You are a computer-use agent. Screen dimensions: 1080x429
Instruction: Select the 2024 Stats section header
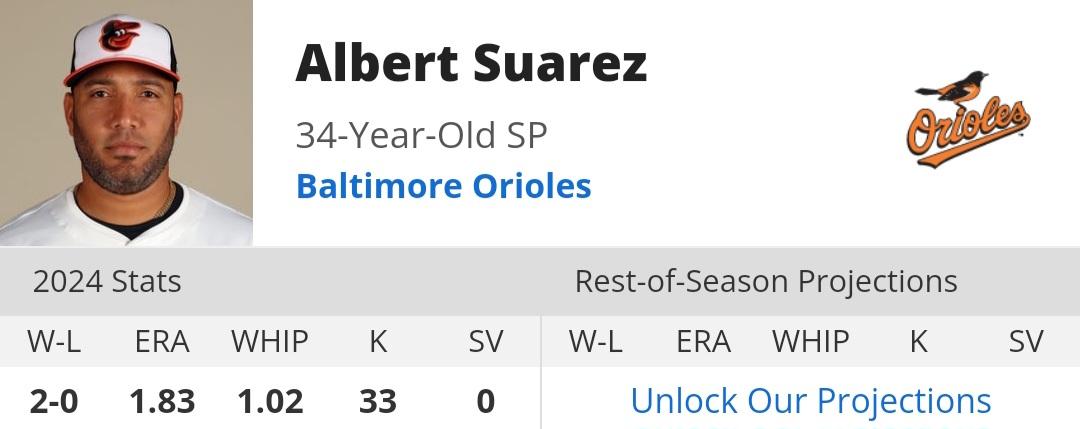pyautogui.click(x=107, y=282)
